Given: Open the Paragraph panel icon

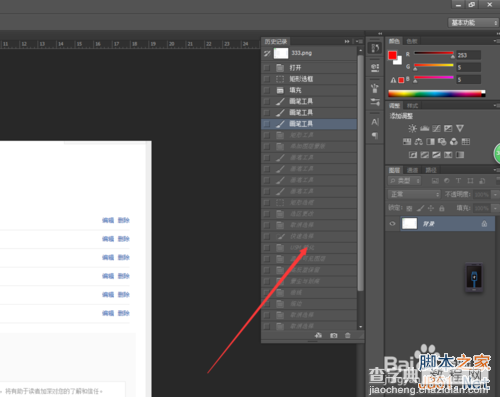Looking at the screenshot, I should [375, 135].
